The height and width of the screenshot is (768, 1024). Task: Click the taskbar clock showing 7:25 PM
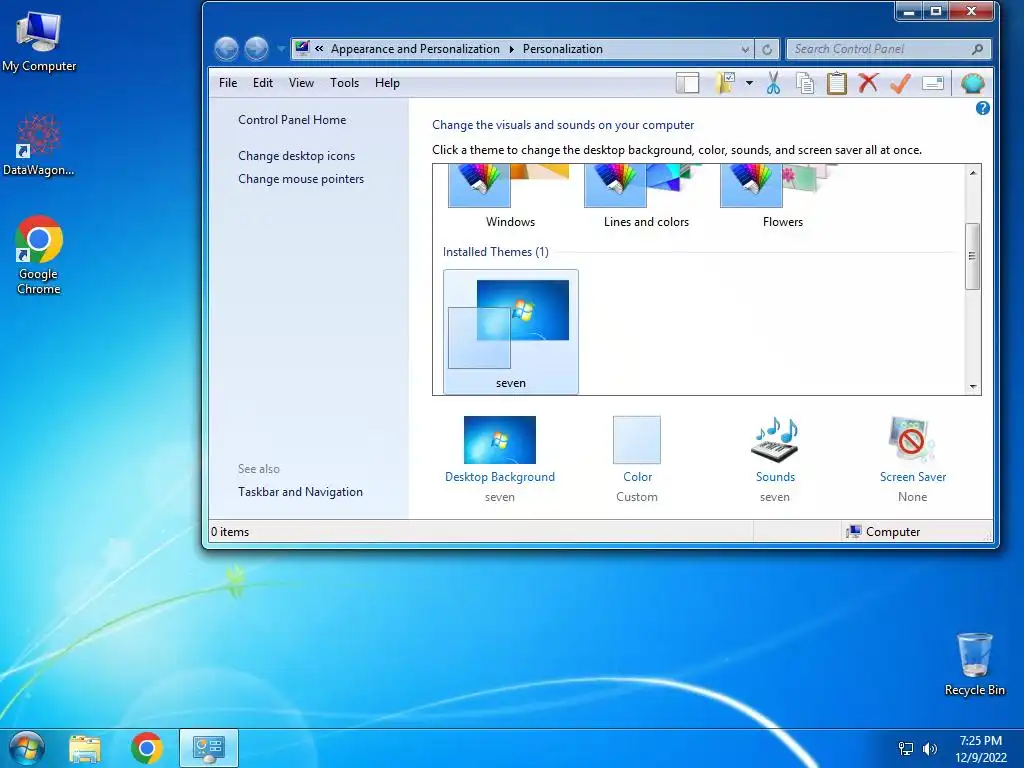[981, 748]
